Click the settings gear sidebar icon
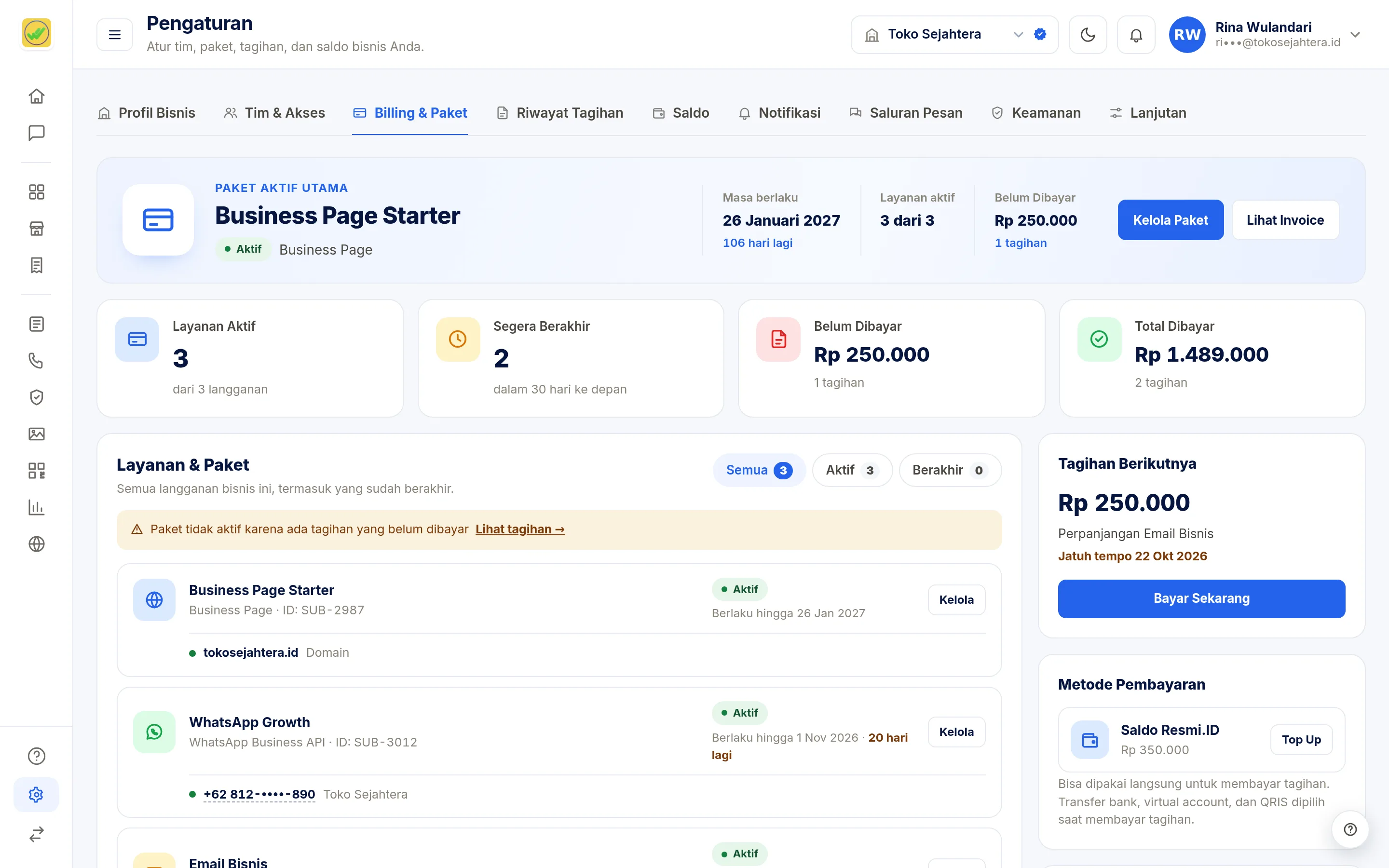 tap(36, 795)
